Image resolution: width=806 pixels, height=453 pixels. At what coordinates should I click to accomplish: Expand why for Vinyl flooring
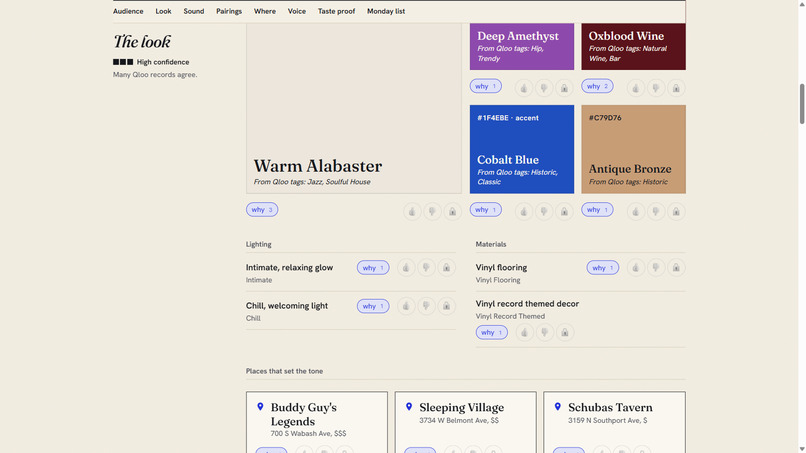coord(603,268)
